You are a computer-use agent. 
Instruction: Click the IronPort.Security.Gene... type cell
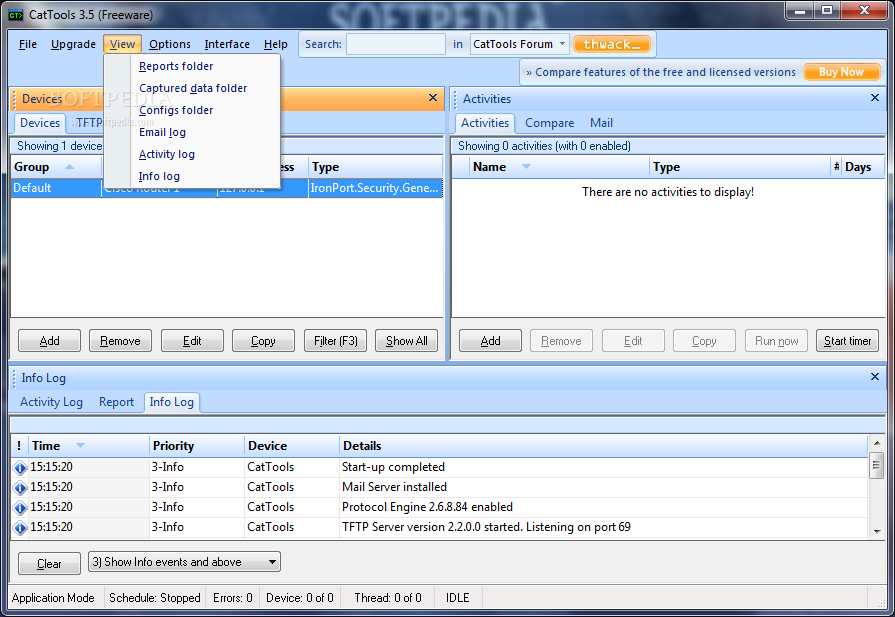coord(375,188)
